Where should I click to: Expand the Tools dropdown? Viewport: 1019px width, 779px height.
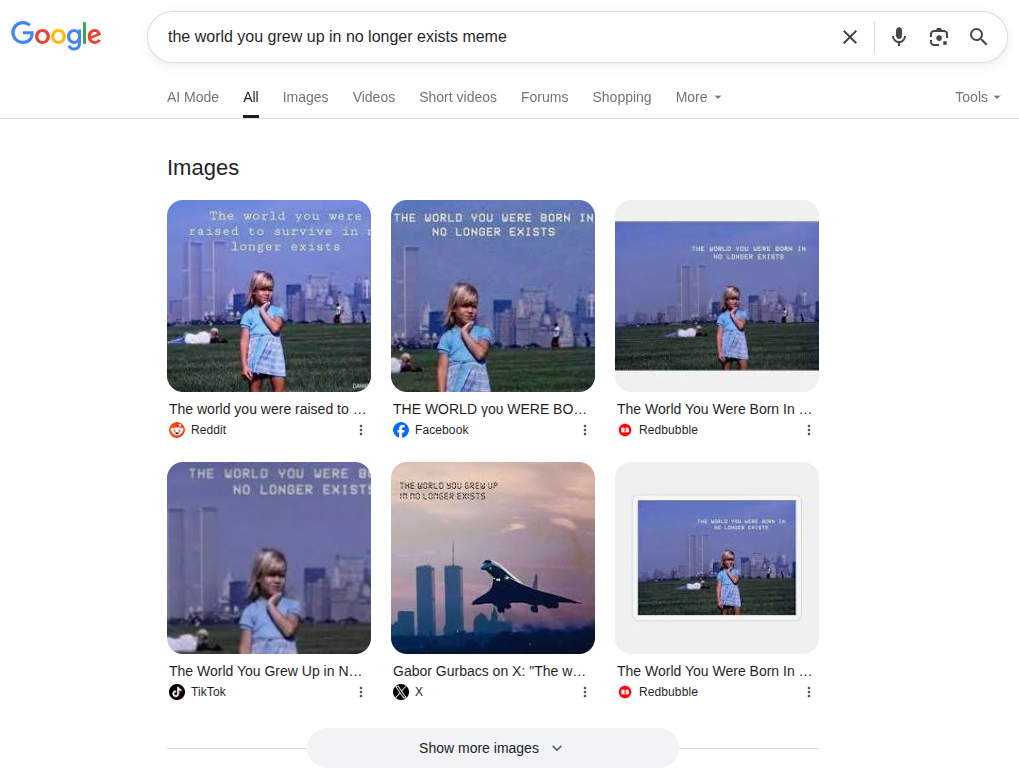(977, 97)
